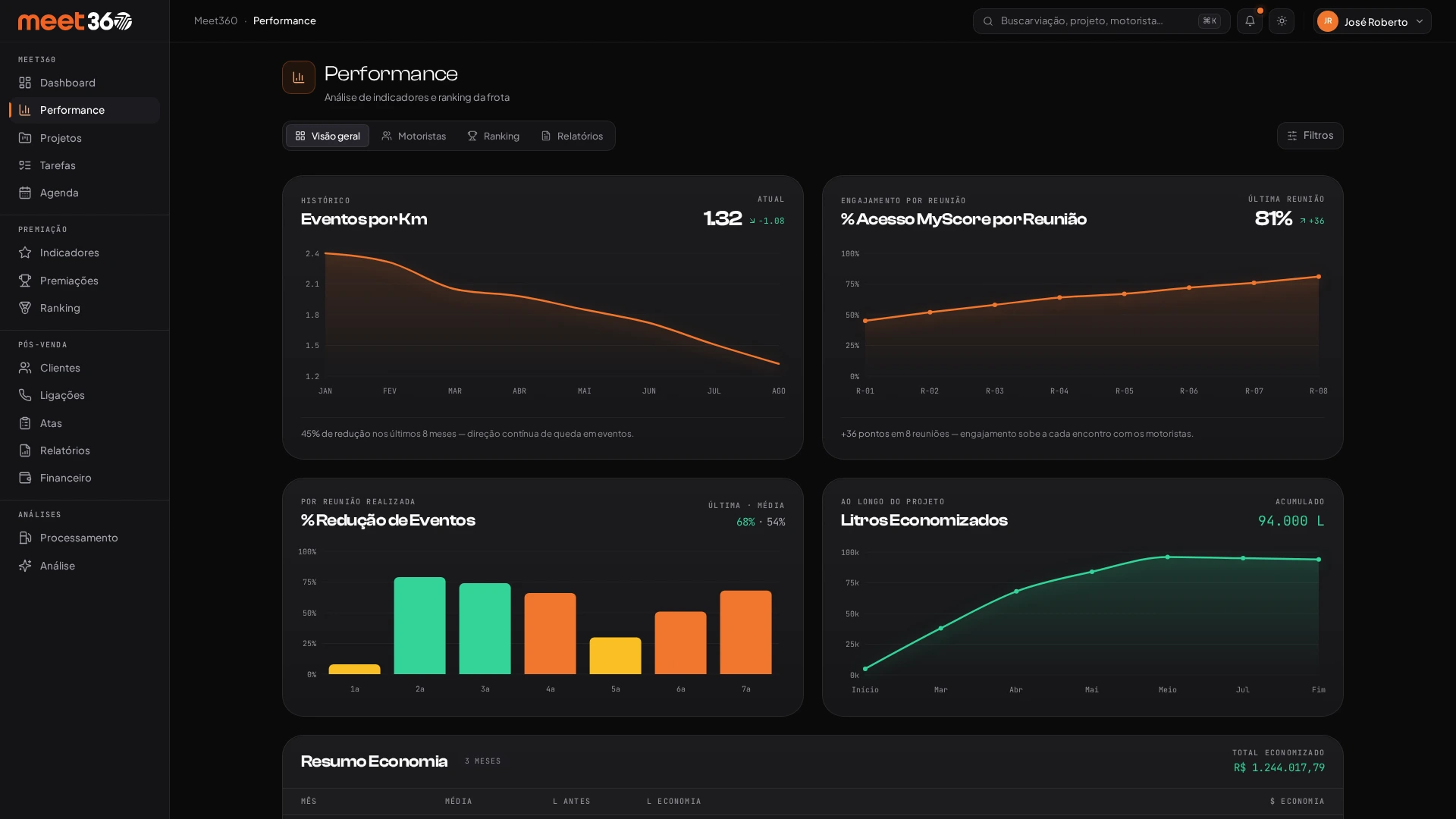
Task: Click Meet360 breadcrumb link
Action: coord(215,20)
